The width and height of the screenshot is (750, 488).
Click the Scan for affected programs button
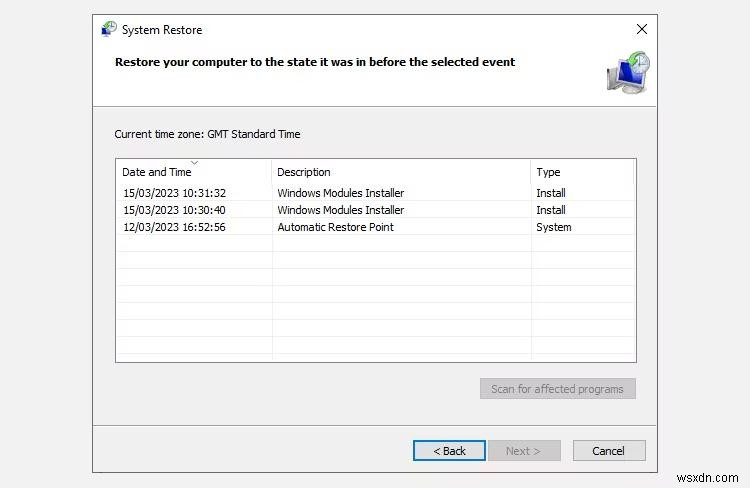(x=558, y=389)
